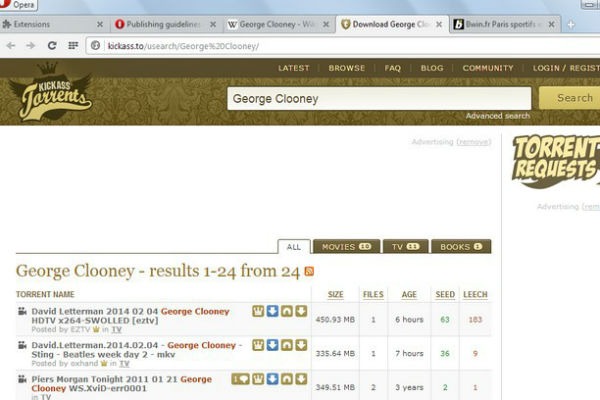The width and height of the screenshot is (600, 400).
Task: Open Piers Morgan Tonight 2011 01 21 torrent
Action: pos(122,384)
